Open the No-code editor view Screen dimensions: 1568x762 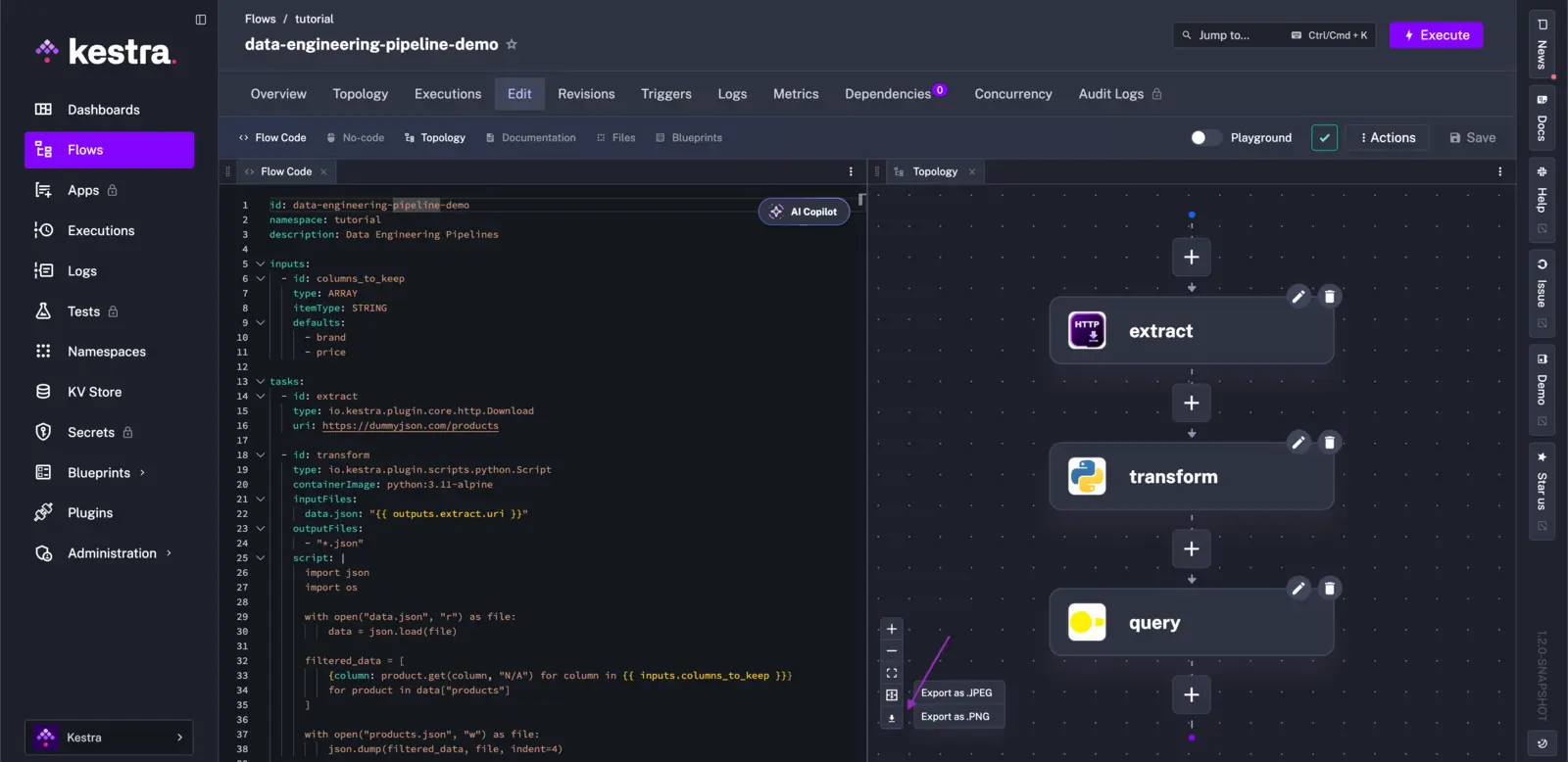click(355, 138)
